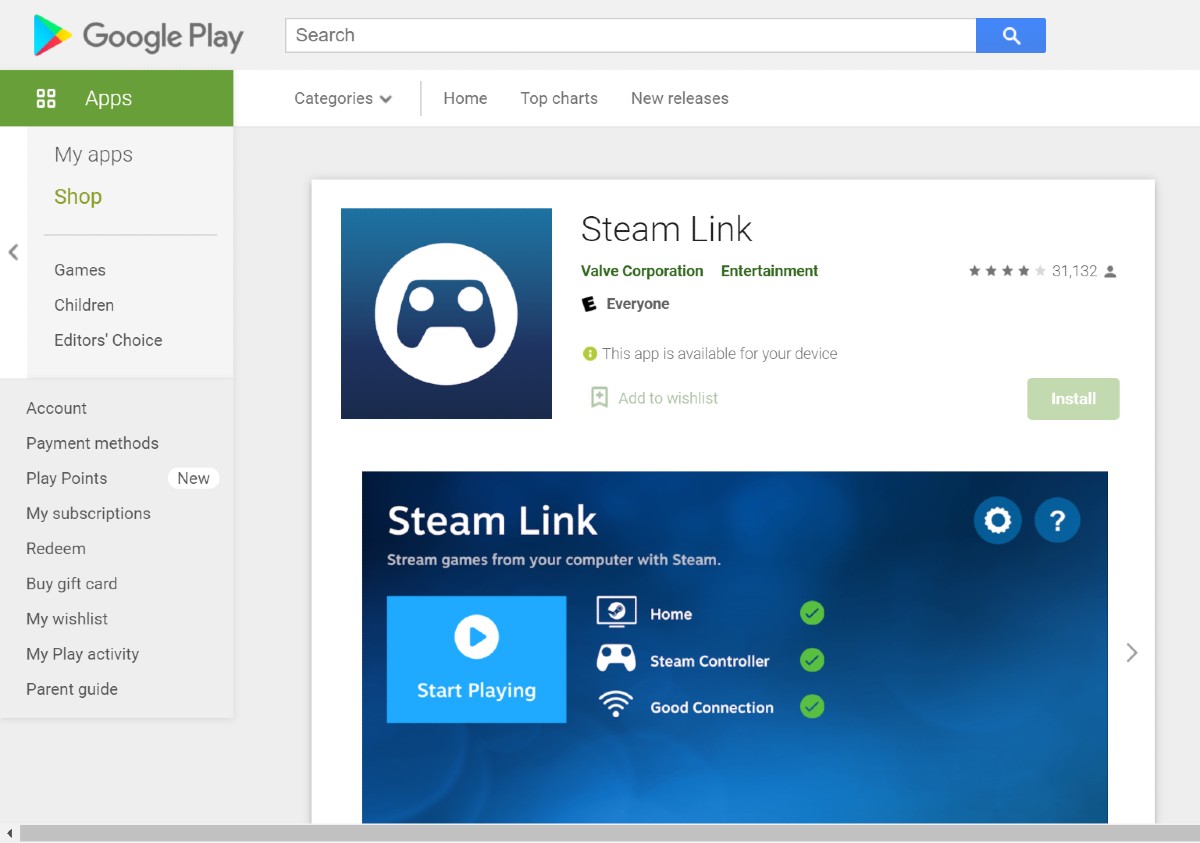Open My subscriptions

pyautogui.click(x=88, y=513)
